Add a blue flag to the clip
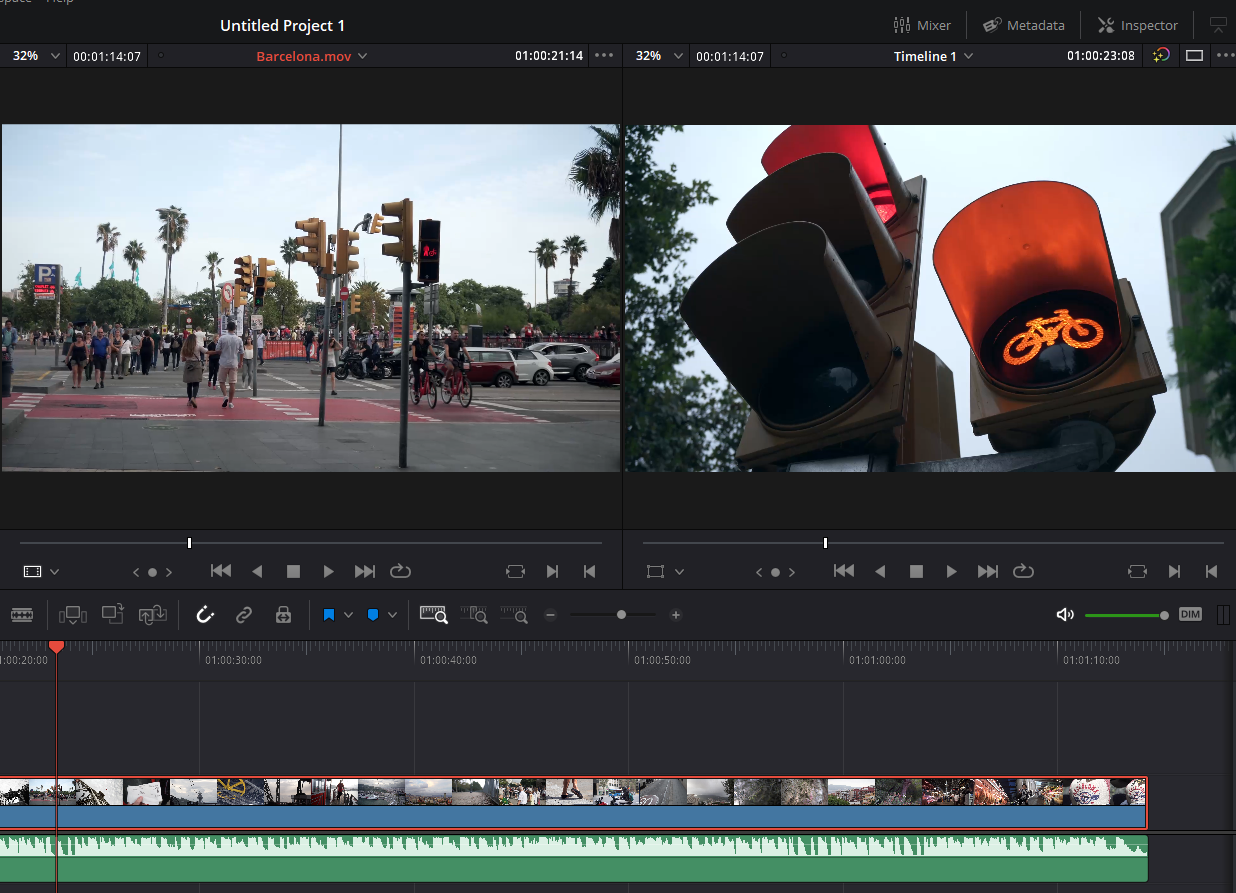Screen dimensions: 1236x893 pos(328,615)
